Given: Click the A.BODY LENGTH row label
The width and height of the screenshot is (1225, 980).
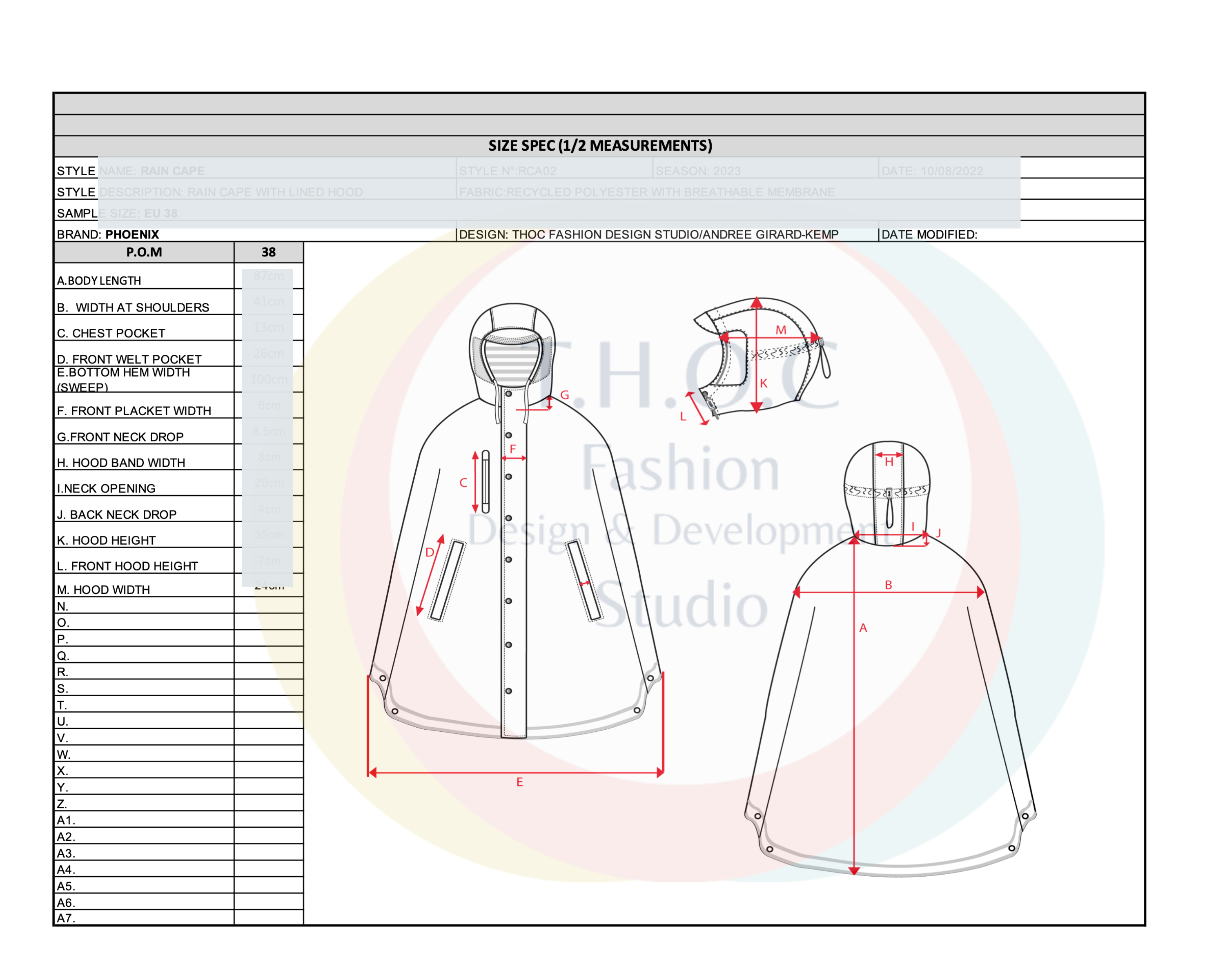Looking at the screenshot, I should pyautogui.click(x=99, y=281).
